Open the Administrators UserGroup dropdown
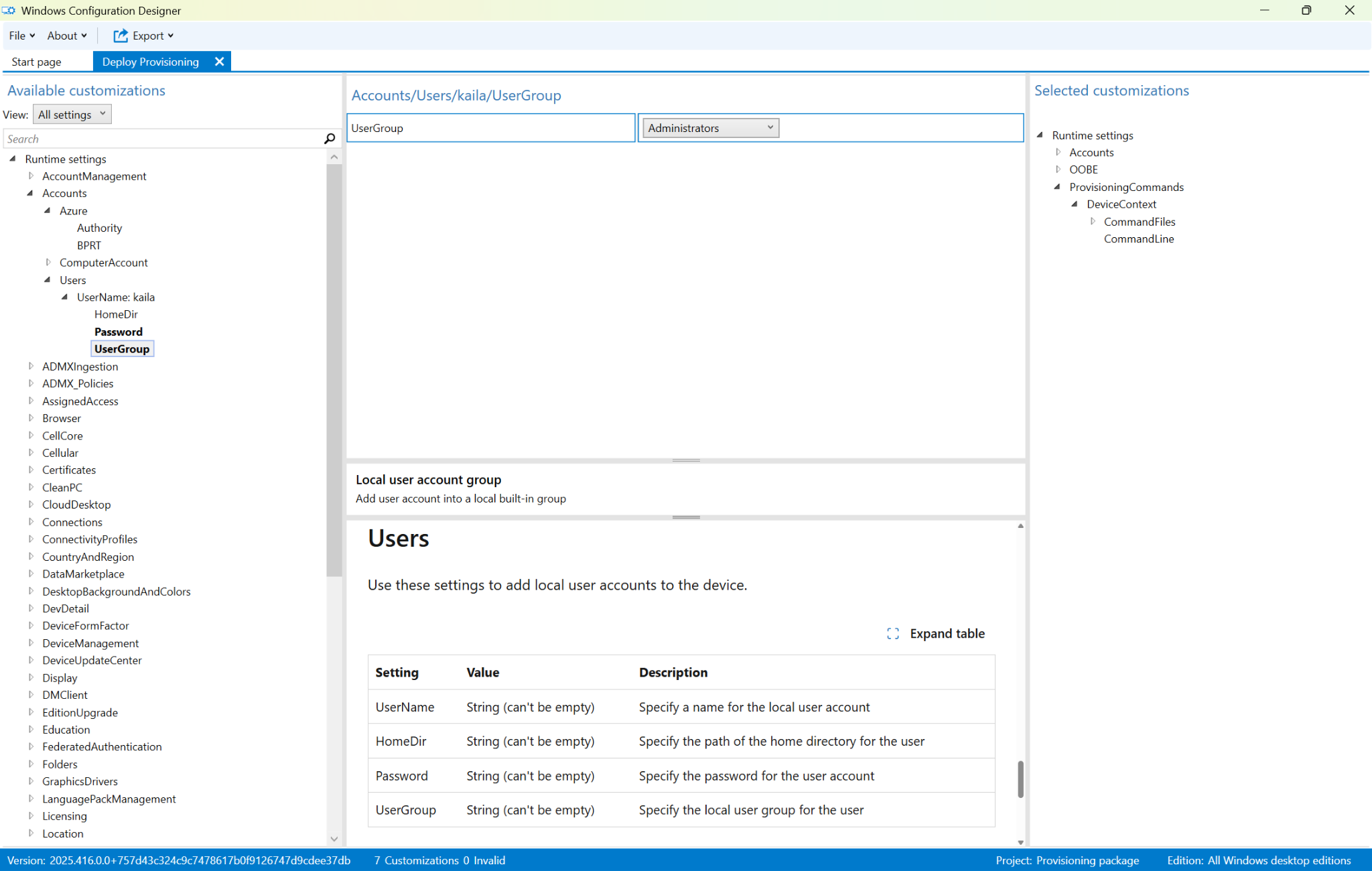The image size is (1372, 871). [x=710, y=128]
